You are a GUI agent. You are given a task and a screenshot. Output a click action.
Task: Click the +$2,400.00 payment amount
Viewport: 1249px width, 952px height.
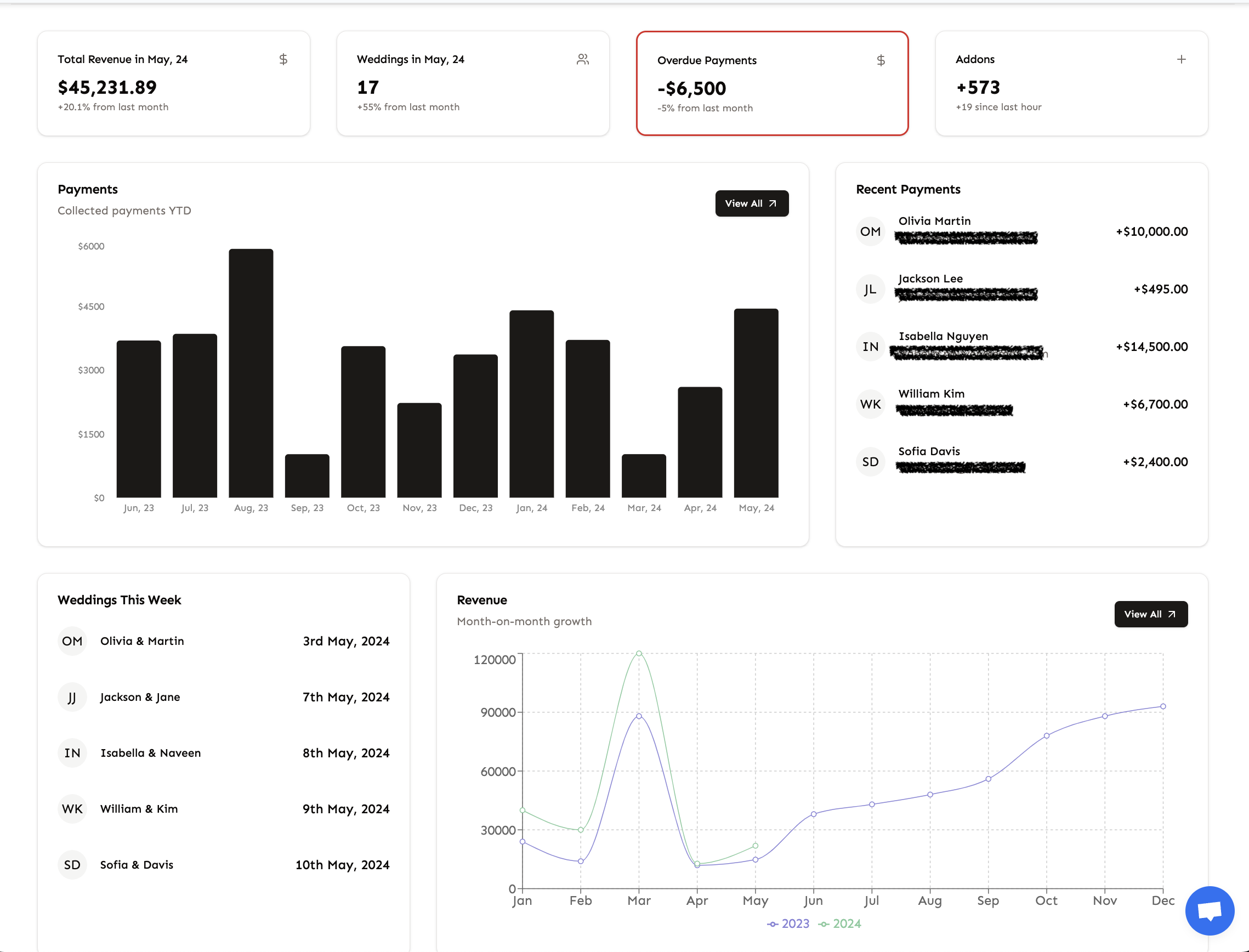pos(1155,462)
